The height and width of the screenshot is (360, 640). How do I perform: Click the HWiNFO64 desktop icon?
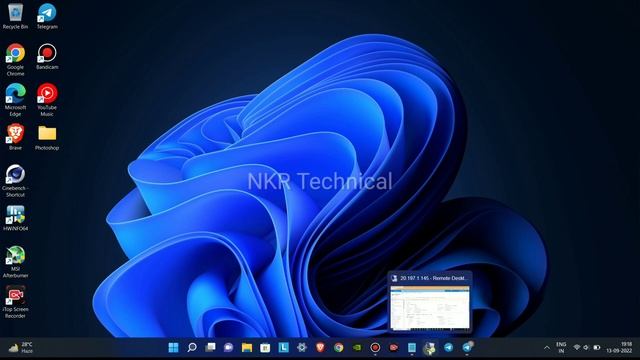click(16, 218)
